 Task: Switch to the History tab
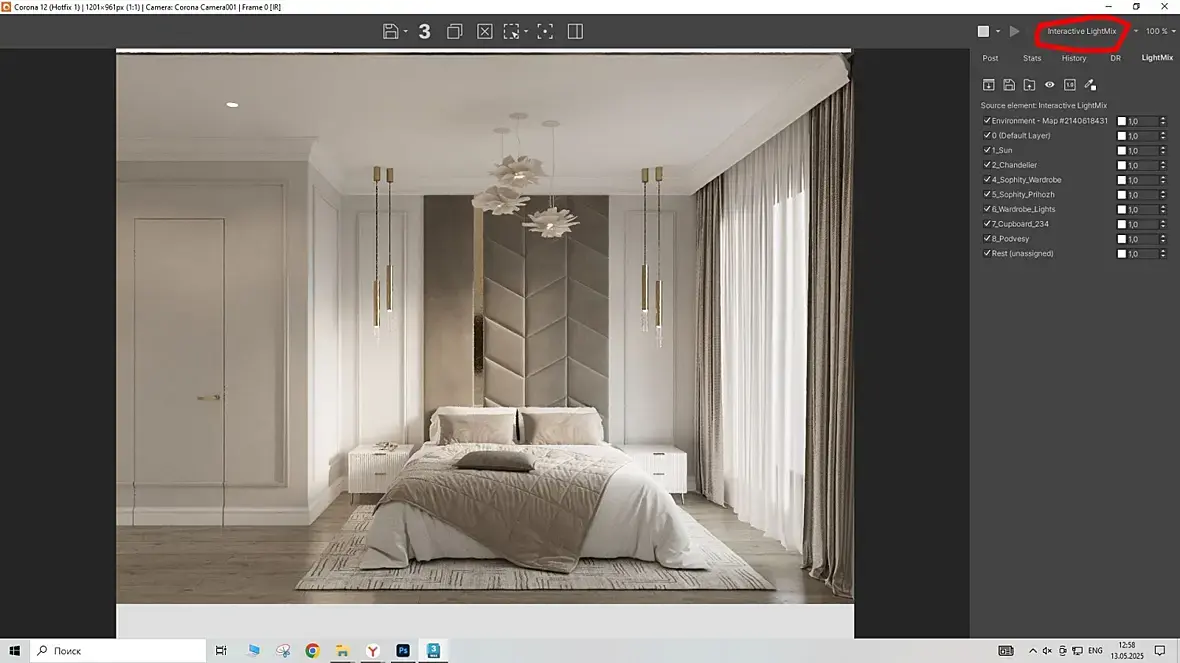[1074, 58]
